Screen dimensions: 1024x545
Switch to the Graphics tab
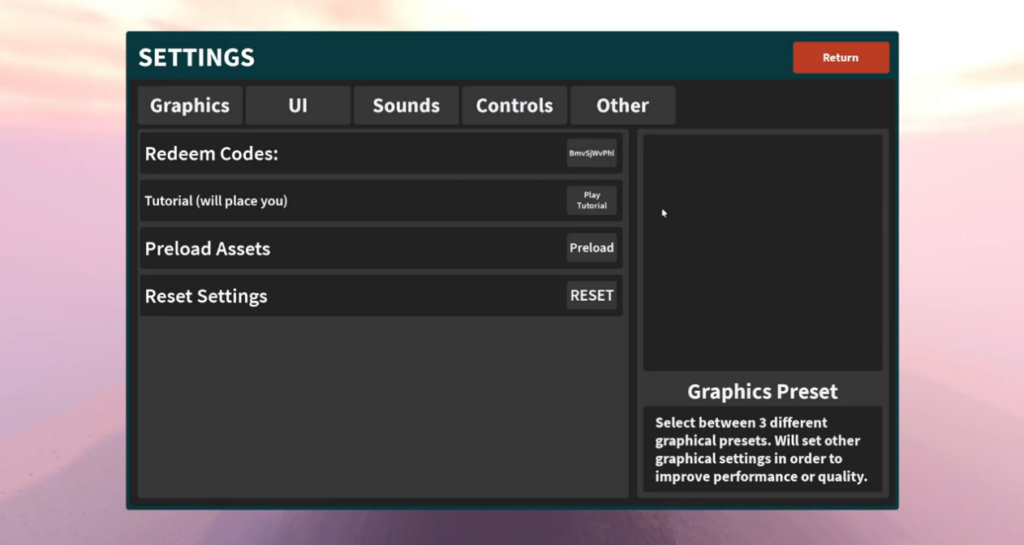(x=190, y=105)
